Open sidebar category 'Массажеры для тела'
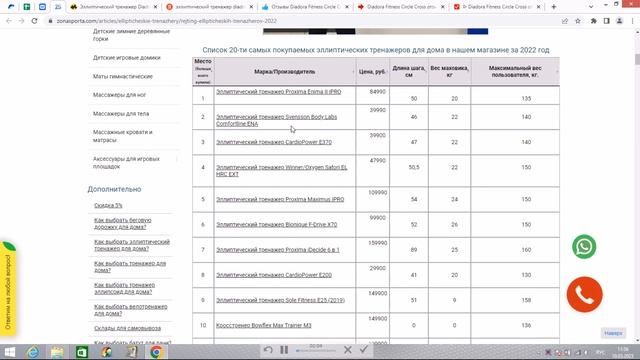This screenshot has width=640, height=360. (121, 113)
